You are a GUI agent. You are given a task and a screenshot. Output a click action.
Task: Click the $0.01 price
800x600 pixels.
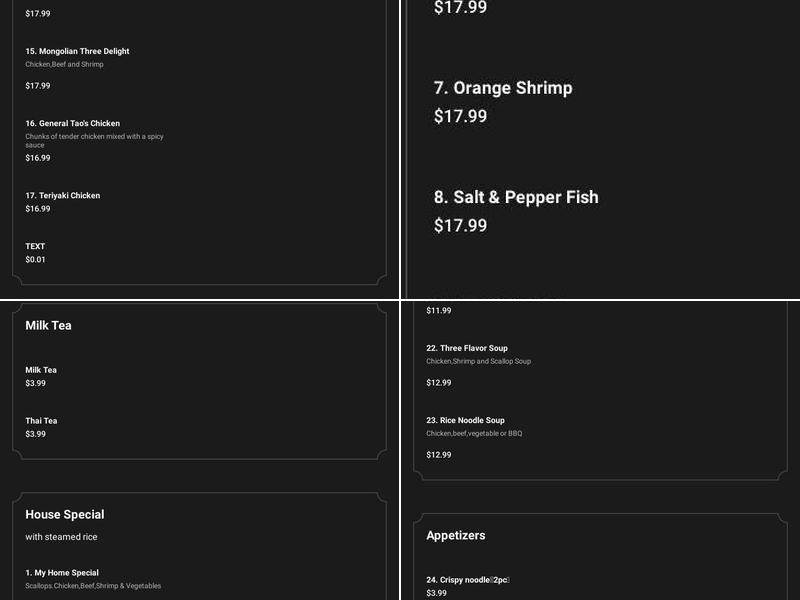point(35,260)
